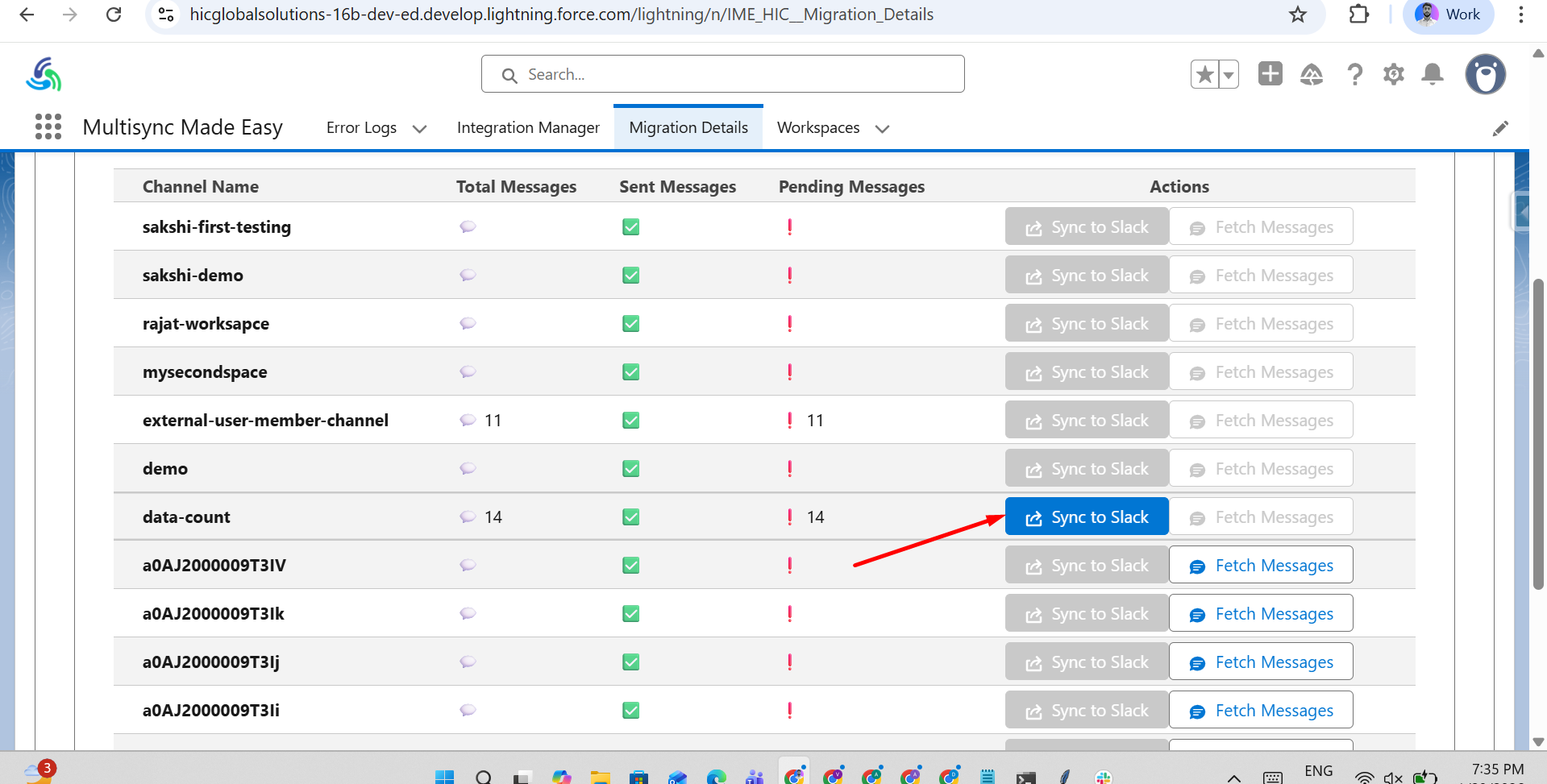1547x784 pixels.
Task: Open the browser extensions puzzle icon
Action: pyautogui.click(x=1359, y=15)
